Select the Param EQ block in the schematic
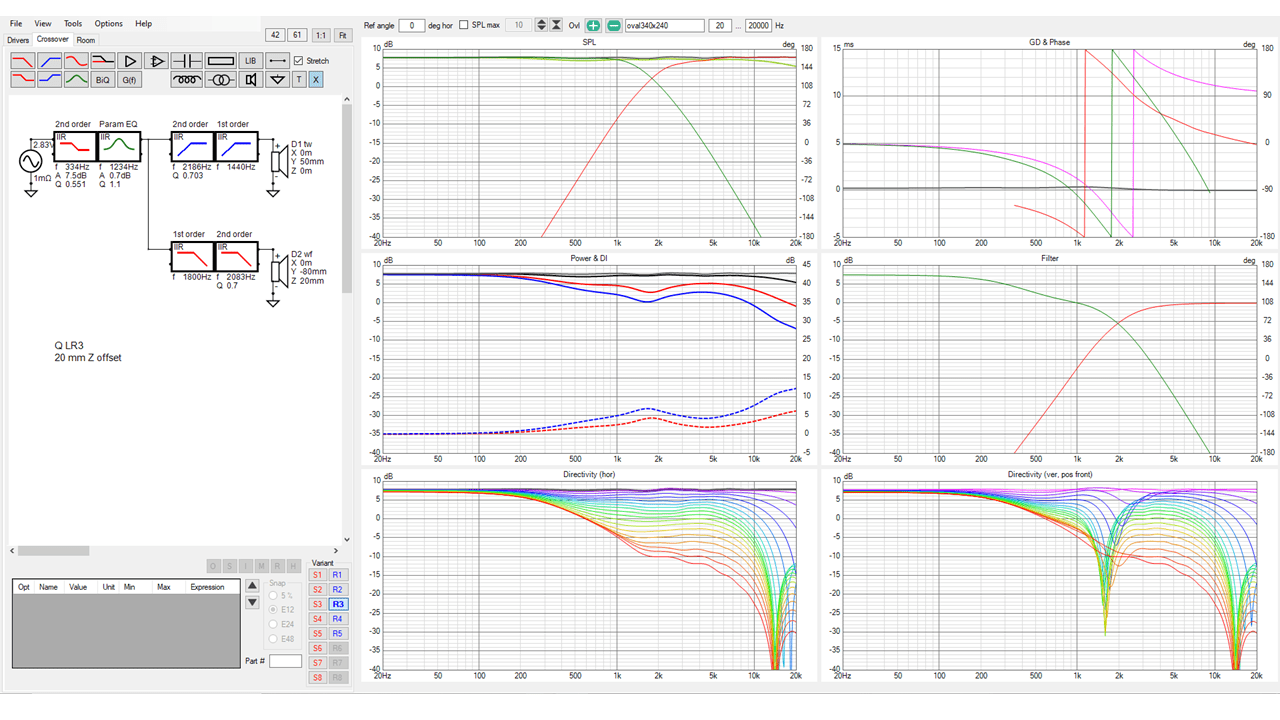Image resolution: width=1280 pixels, height=720 pixels. pyautogui.click(x=119, y=146)
